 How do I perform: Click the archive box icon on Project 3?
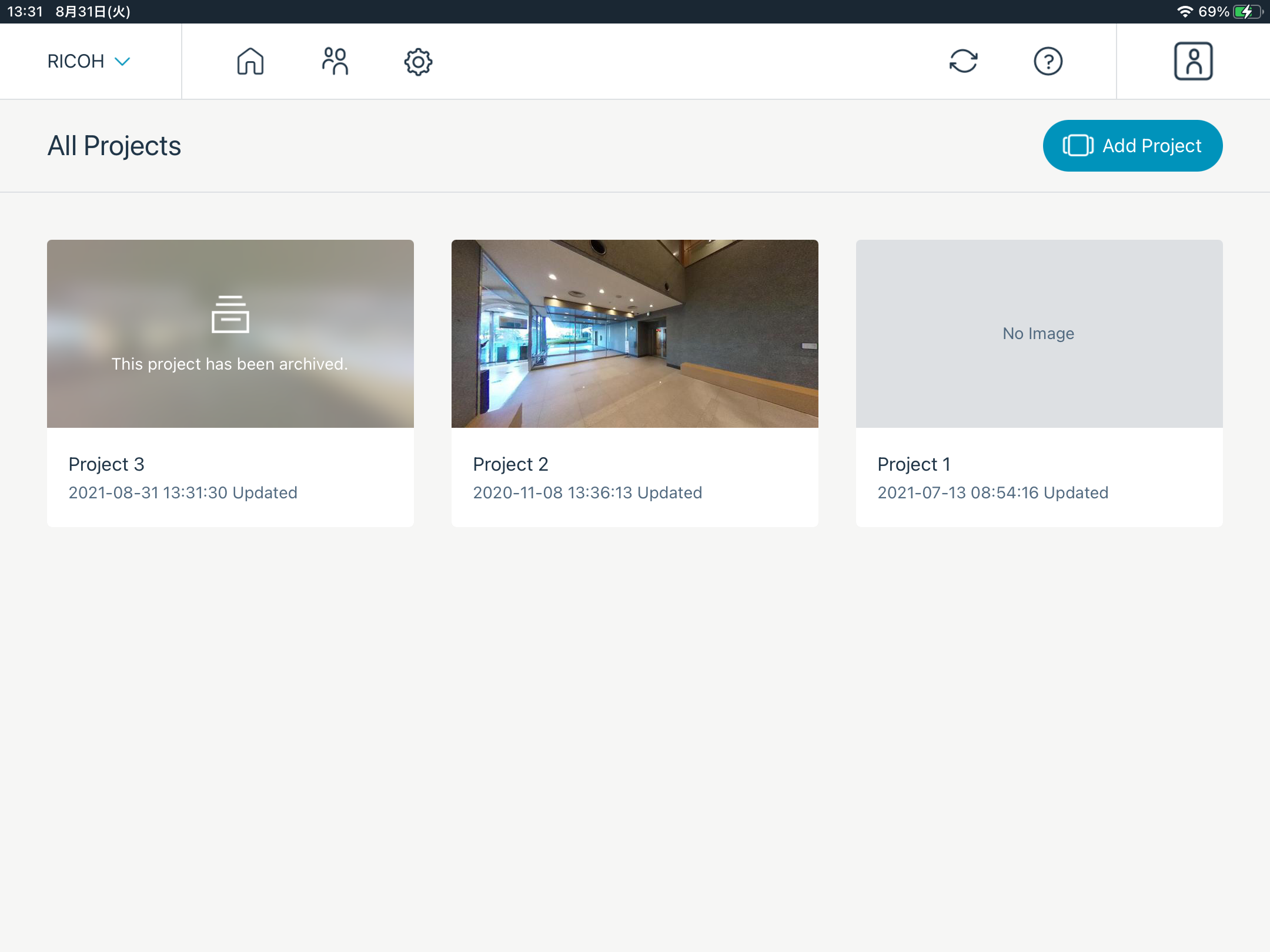[x=230, y=314]
